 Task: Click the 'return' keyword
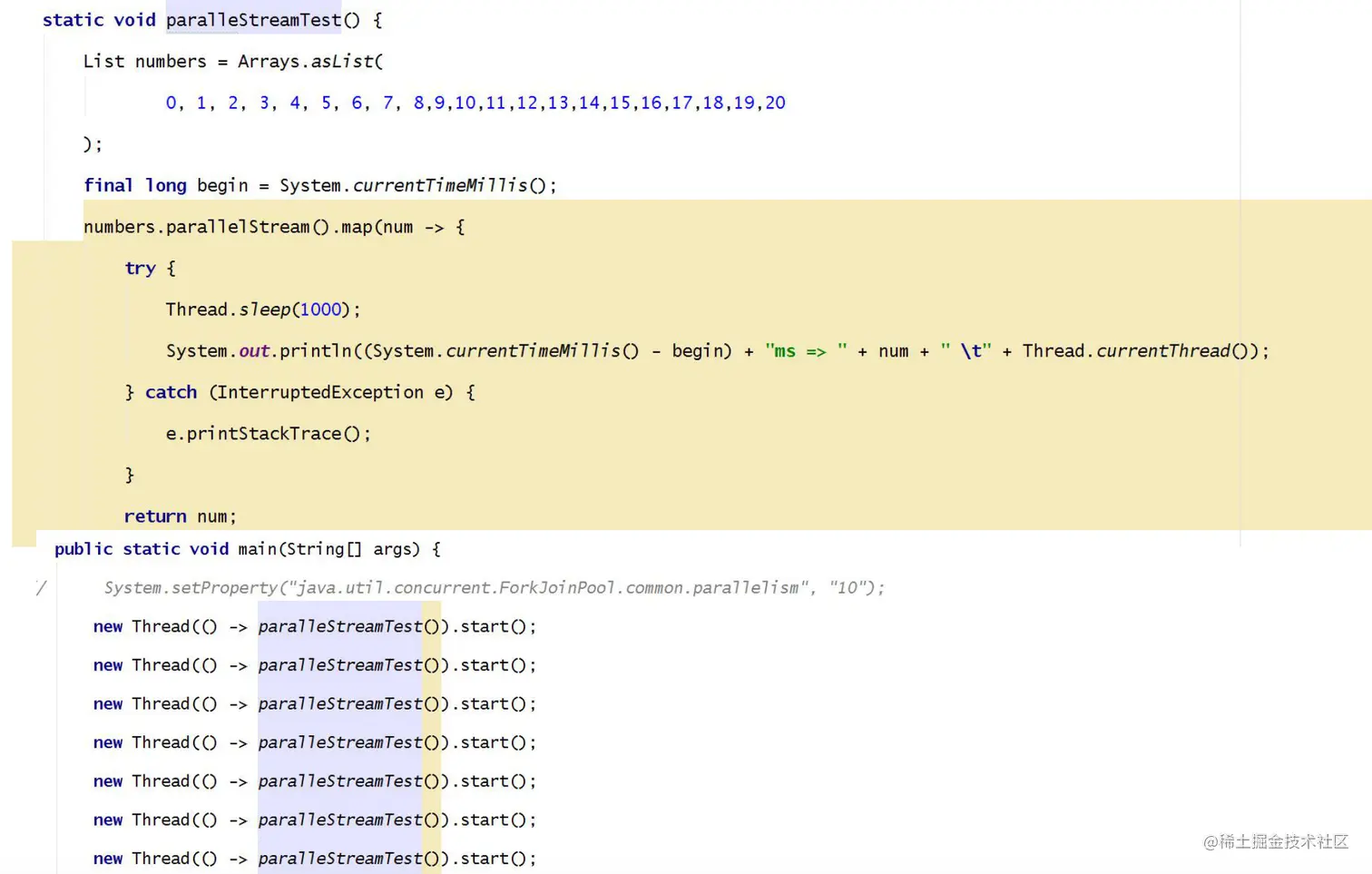coord(155,516)
